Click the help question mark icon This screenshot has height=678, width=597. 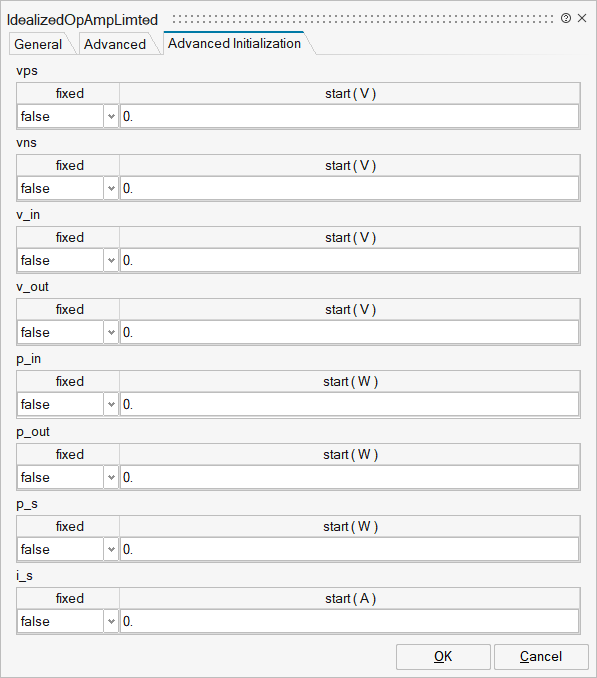565,18
